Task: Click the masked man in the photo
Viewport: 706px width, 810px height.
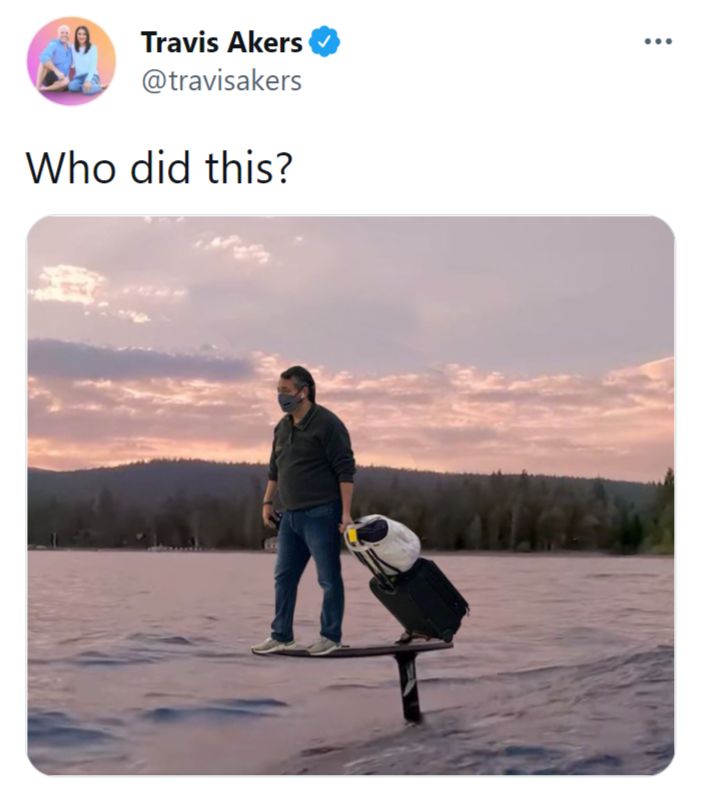Action: (310, 480)
